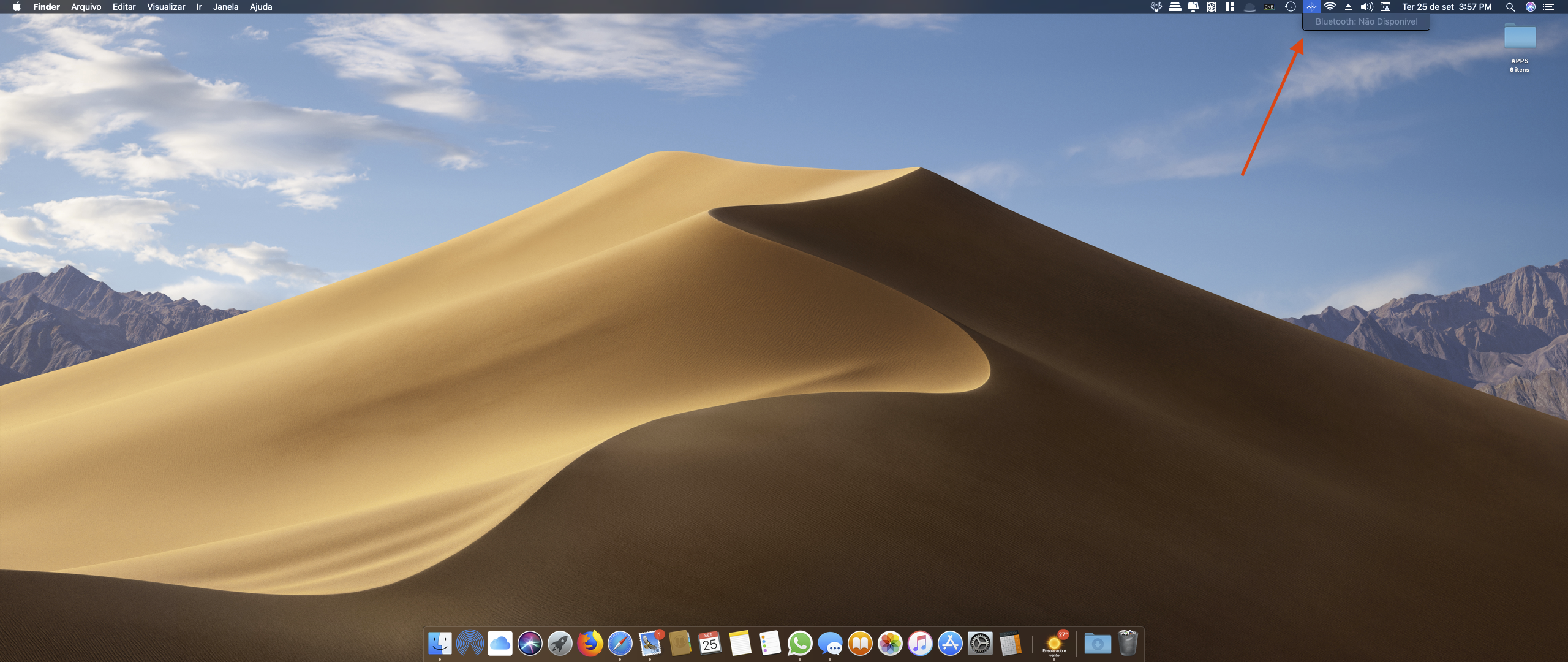1568x662 pixels.
Task: Open the Trash in the Dock
Action: click(x=1128, y=644)
